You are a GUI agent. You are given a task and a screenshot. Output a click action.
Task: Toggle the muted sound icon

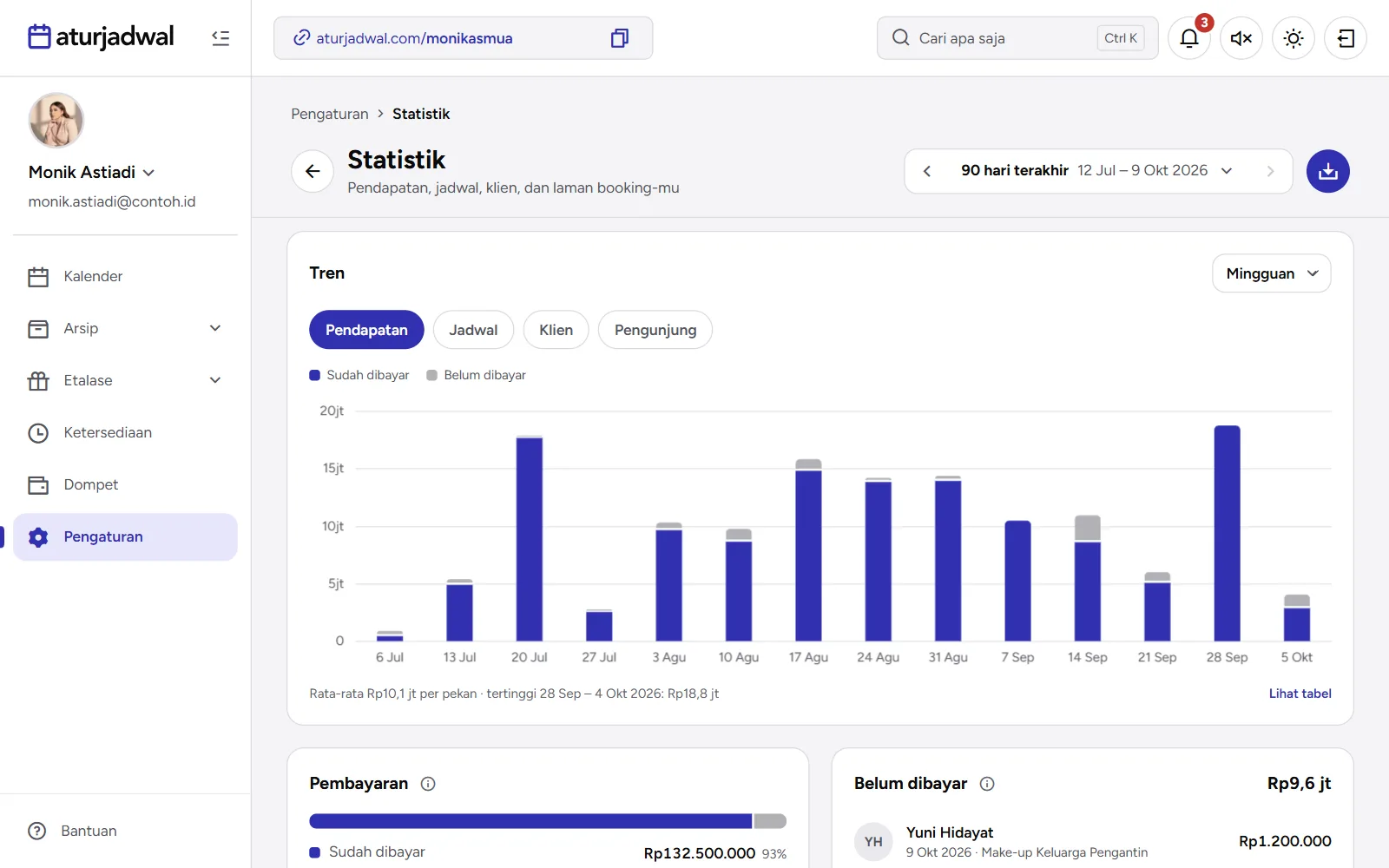[x=1241, y=38]
